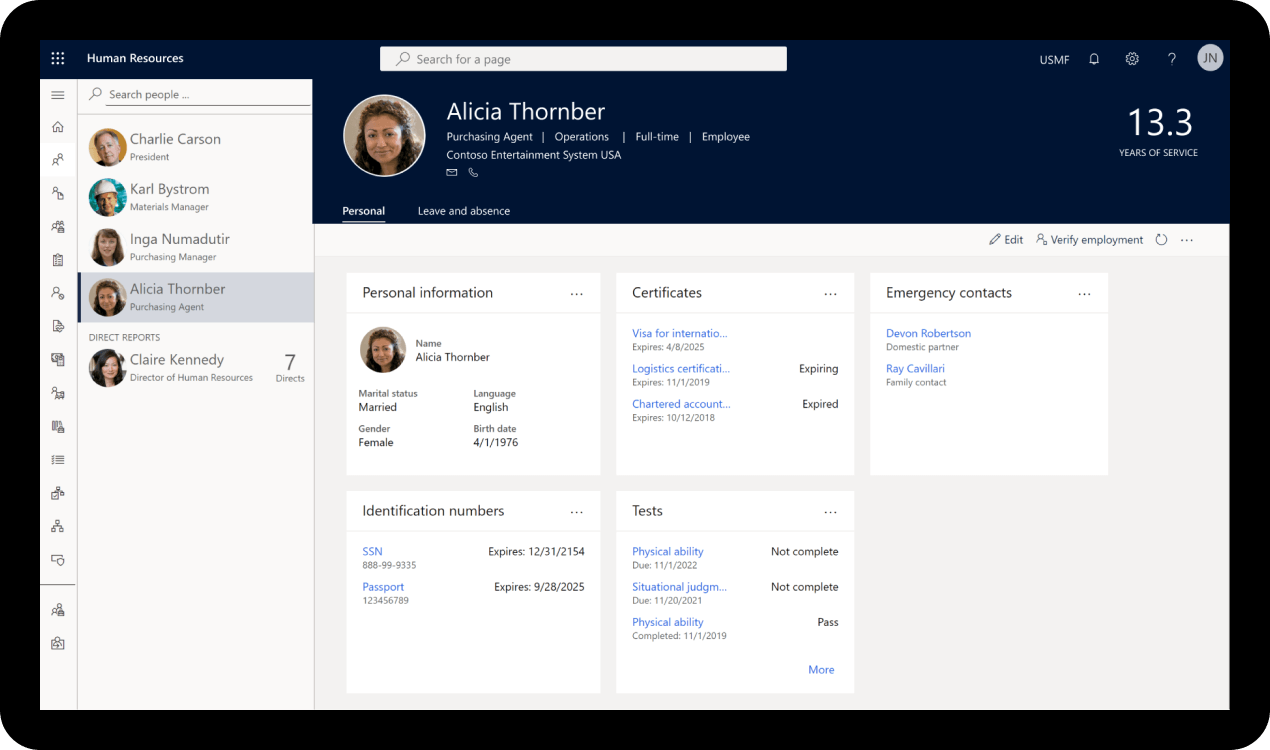Viewport: 1270px width, 750px height.
Task: Open Devon Robertson emergency contact link
Action: [x=928, y=333]
